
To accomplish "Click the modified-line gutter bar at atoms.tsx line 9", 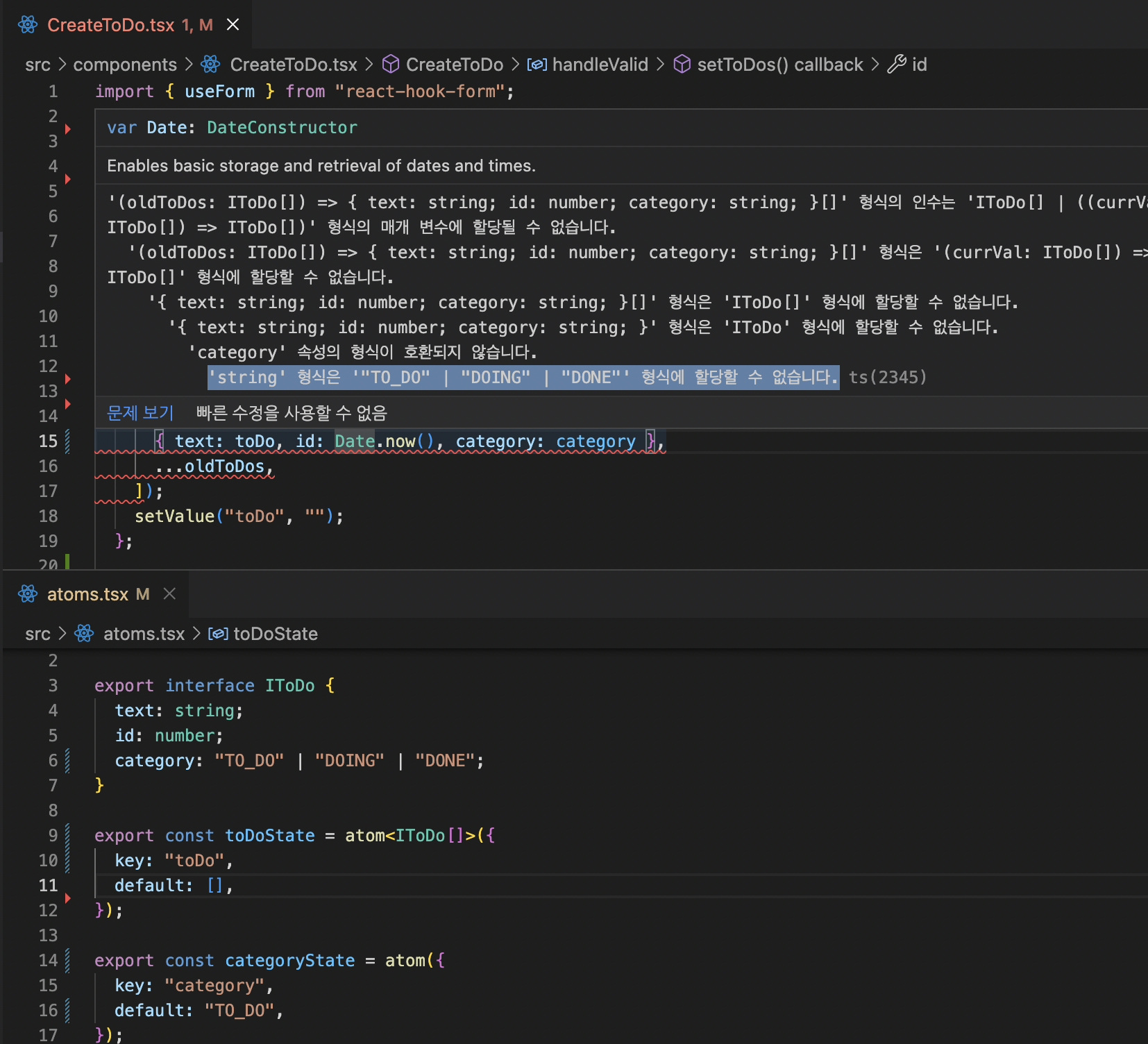I will point(67,848).
